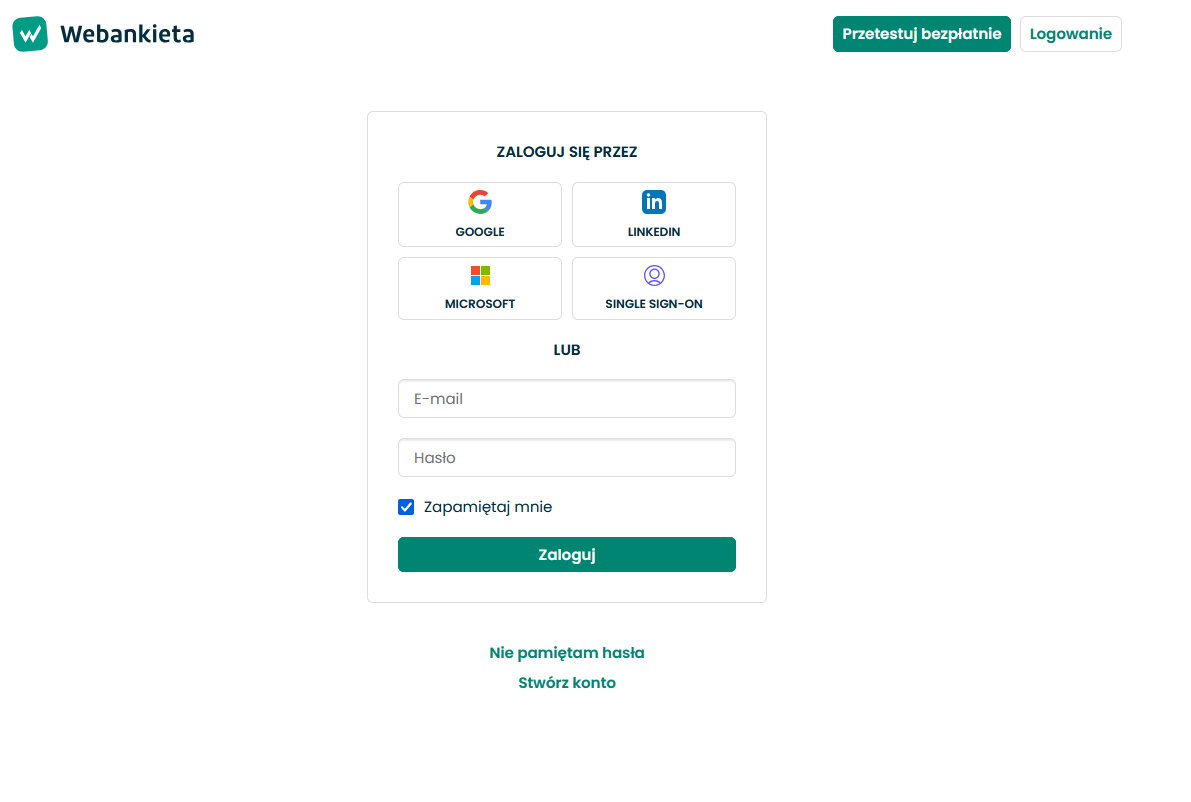The height and width of the screenshot is (802, 1191).
Task: Focus the Hasło password field
Action: point(567,458)
